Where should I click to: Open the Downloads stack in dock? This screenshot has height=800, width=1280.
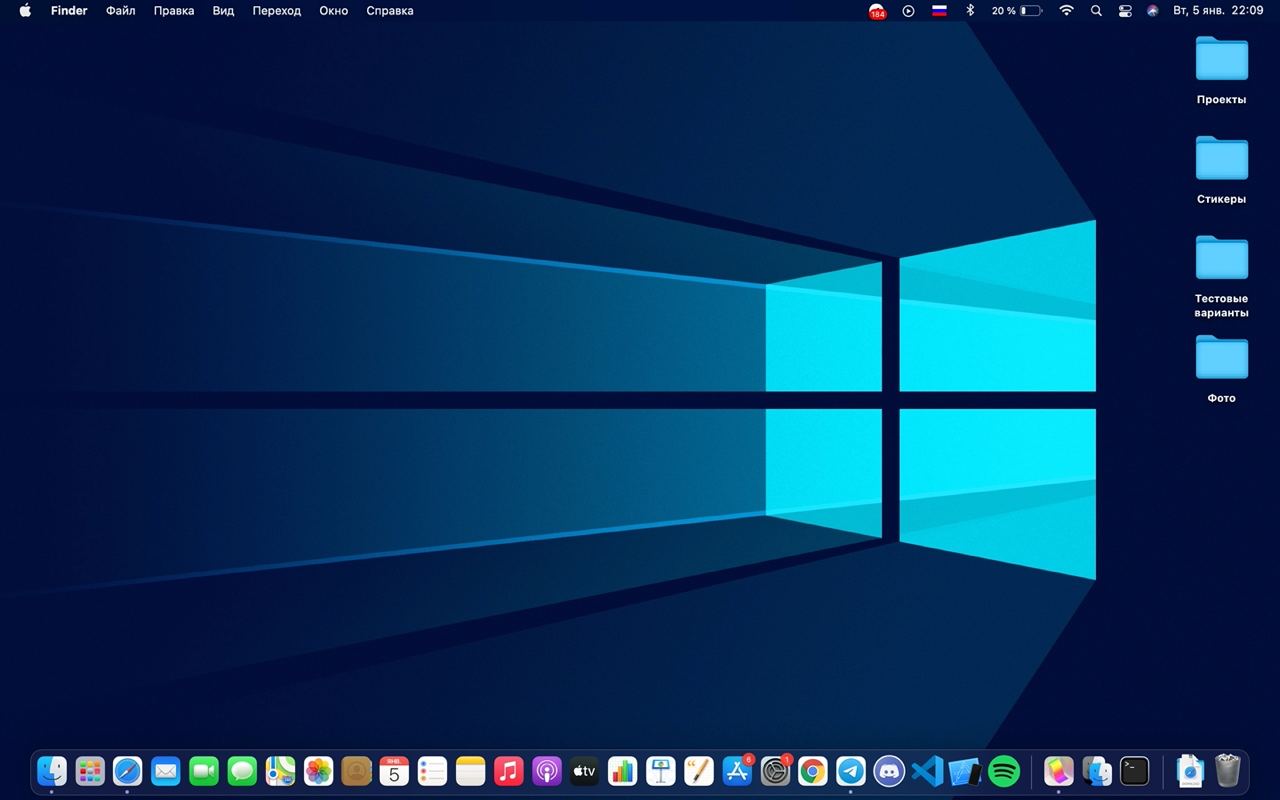point(1189,771)
